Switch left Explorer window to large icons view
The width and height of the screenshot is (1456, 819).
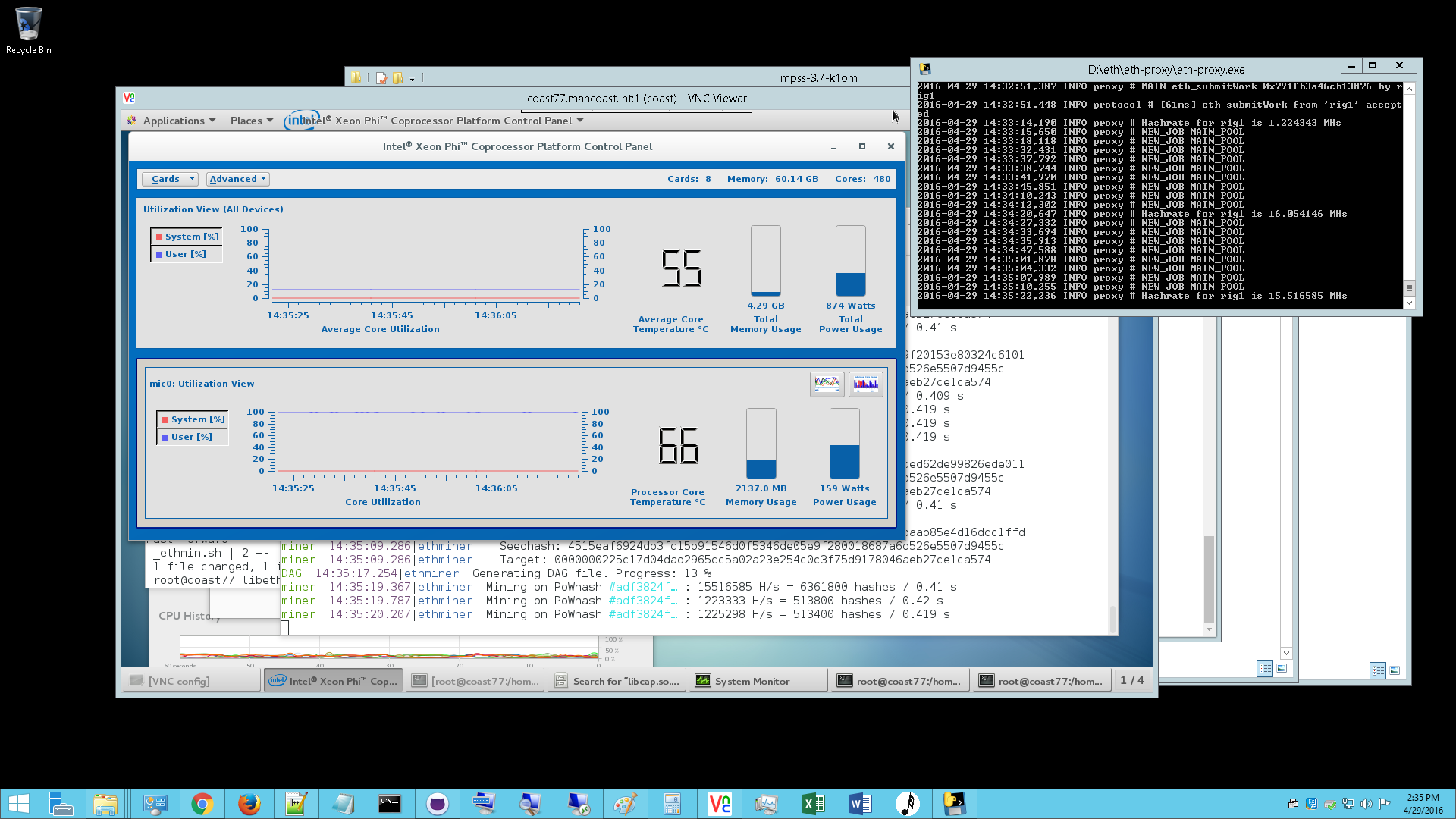[x=1282, y=668]
